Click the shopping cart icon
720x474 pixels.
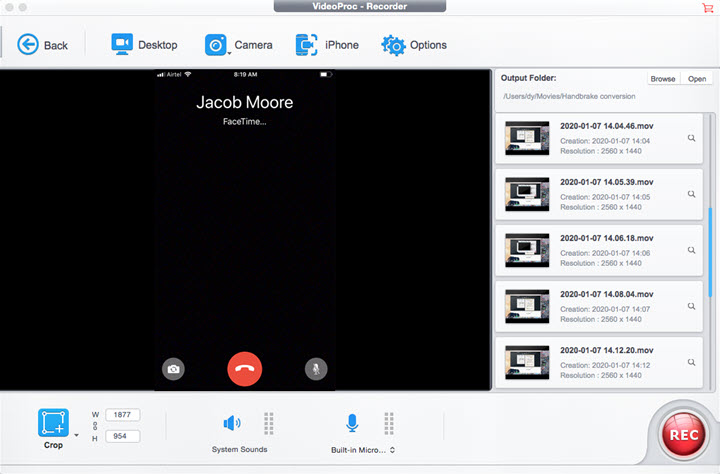coord(710,8)
